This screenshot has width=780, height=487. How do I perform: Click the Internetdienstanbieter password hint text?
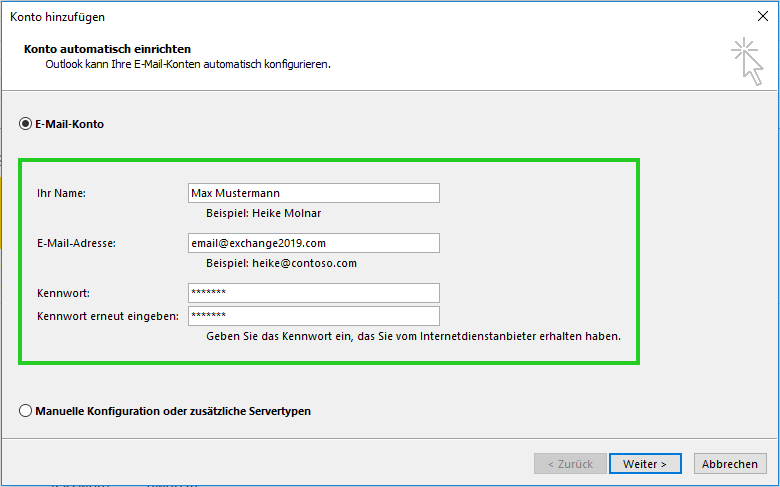click(413, 336)
